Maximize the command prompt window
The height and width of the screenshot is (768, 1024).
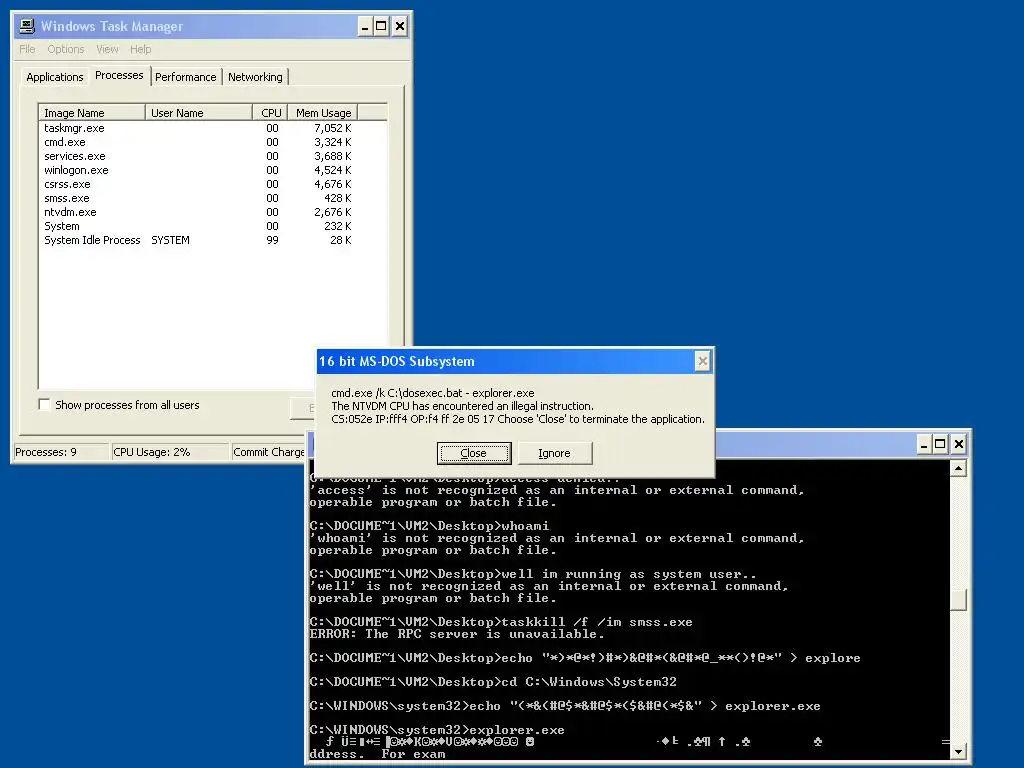tap(940, 445)
